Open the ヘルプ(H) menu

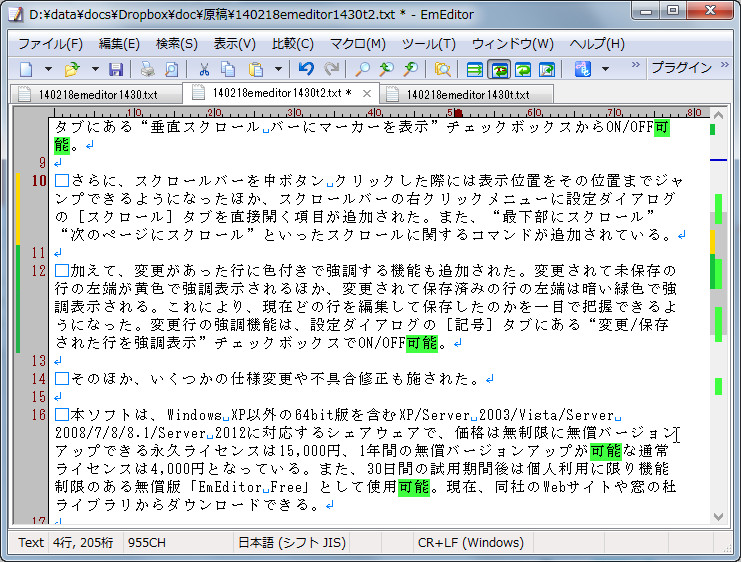point(597,44)
